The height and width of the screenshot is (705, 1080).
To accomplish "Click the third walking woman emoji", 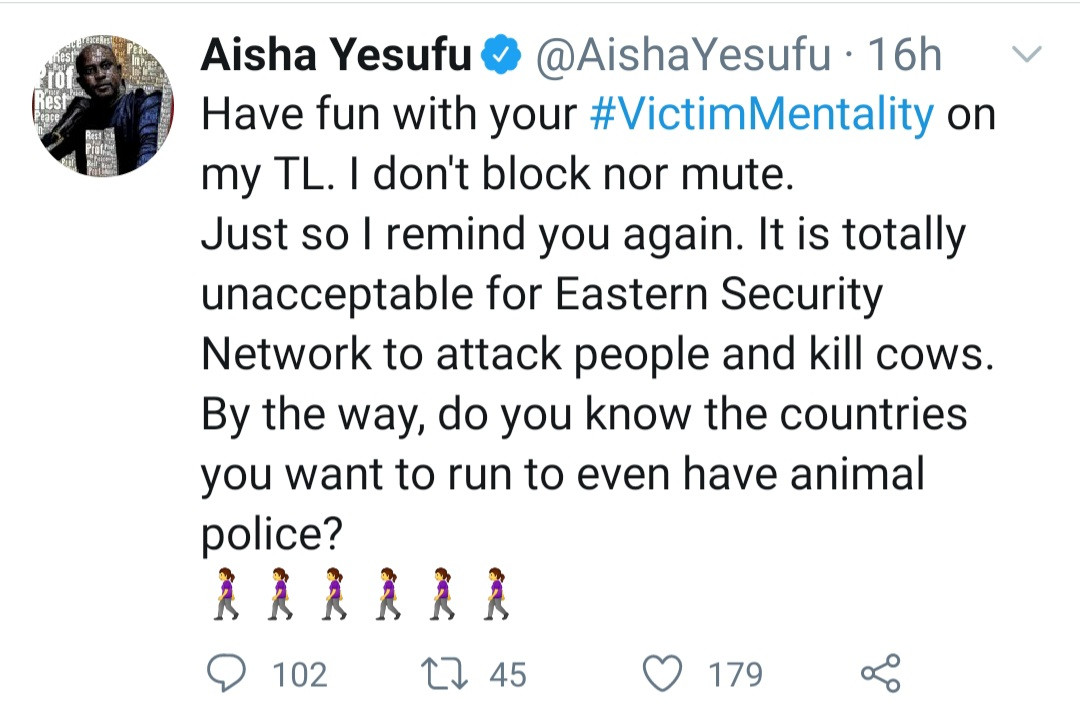I will point(335,596).
